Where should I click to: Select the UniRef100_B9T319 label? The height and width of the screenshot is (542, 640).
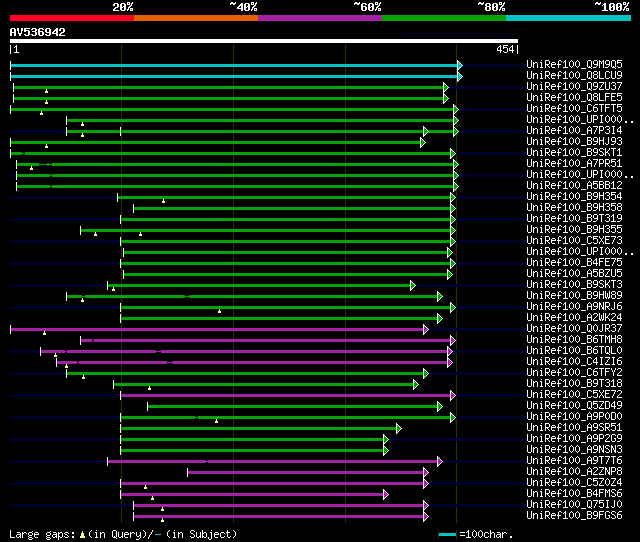click(x=574, y=218)
